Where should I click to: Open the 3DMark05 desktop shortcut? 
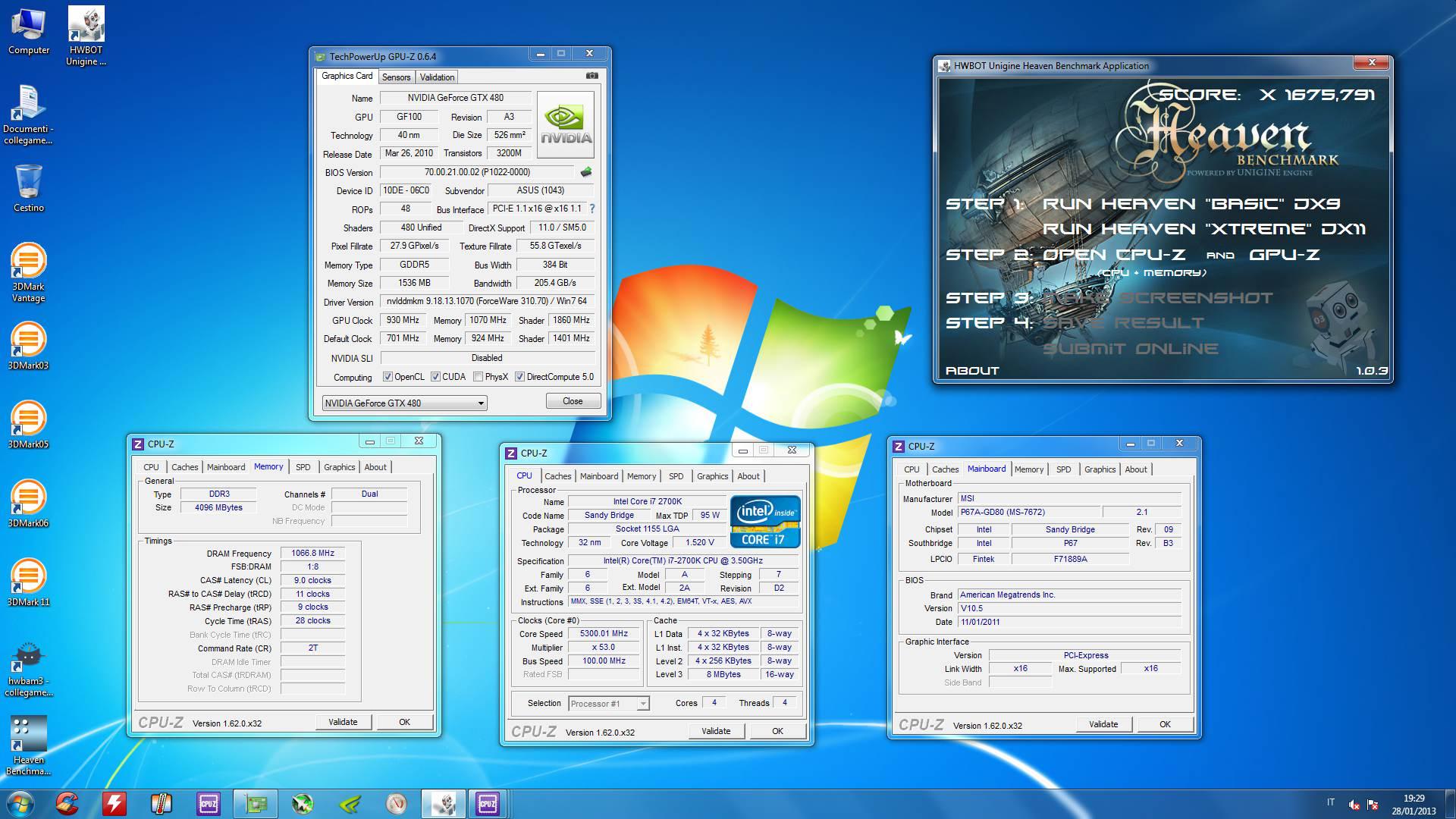pos(28,425)
